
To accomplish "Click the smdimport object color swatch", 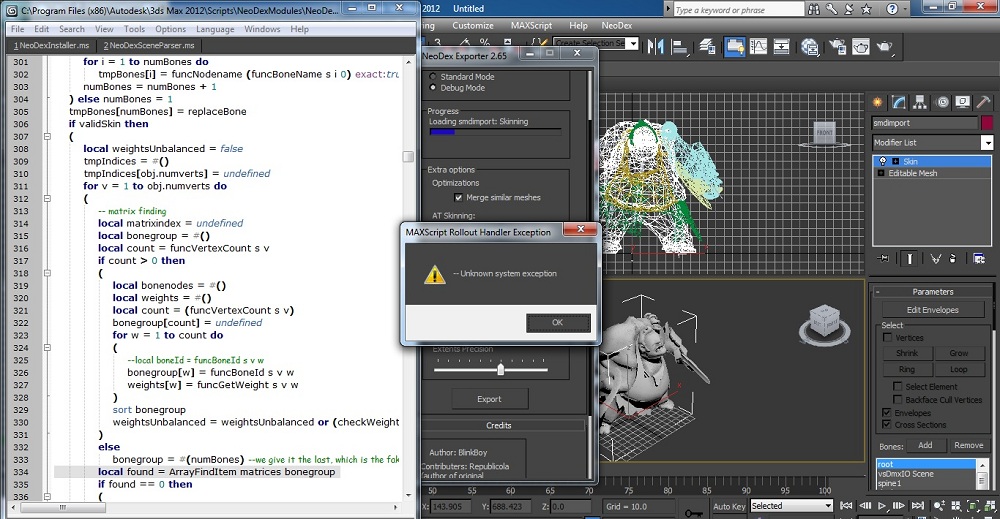I will tap(987, 122).
